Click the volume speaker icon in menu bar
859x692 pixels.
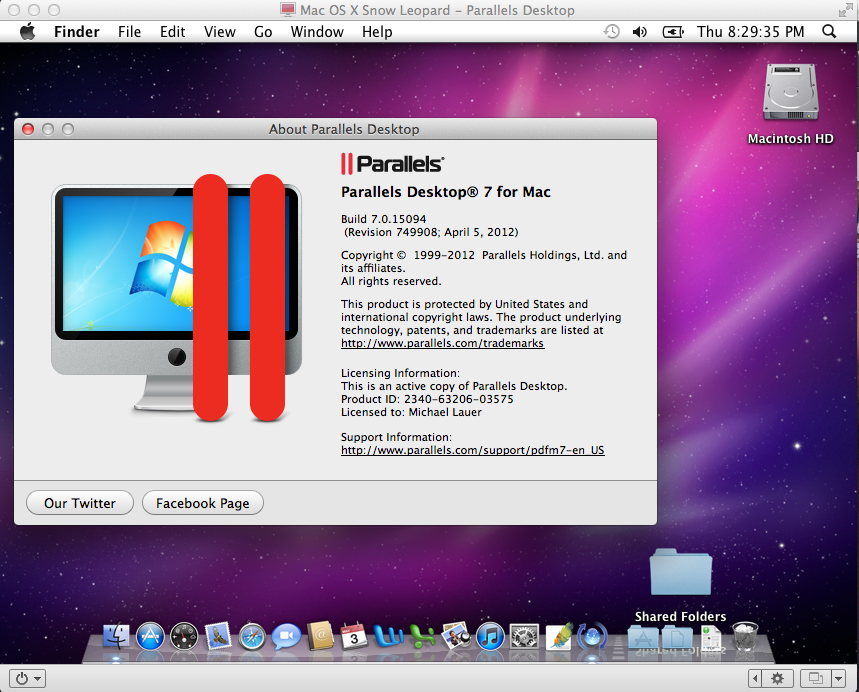tap(639, 32)
